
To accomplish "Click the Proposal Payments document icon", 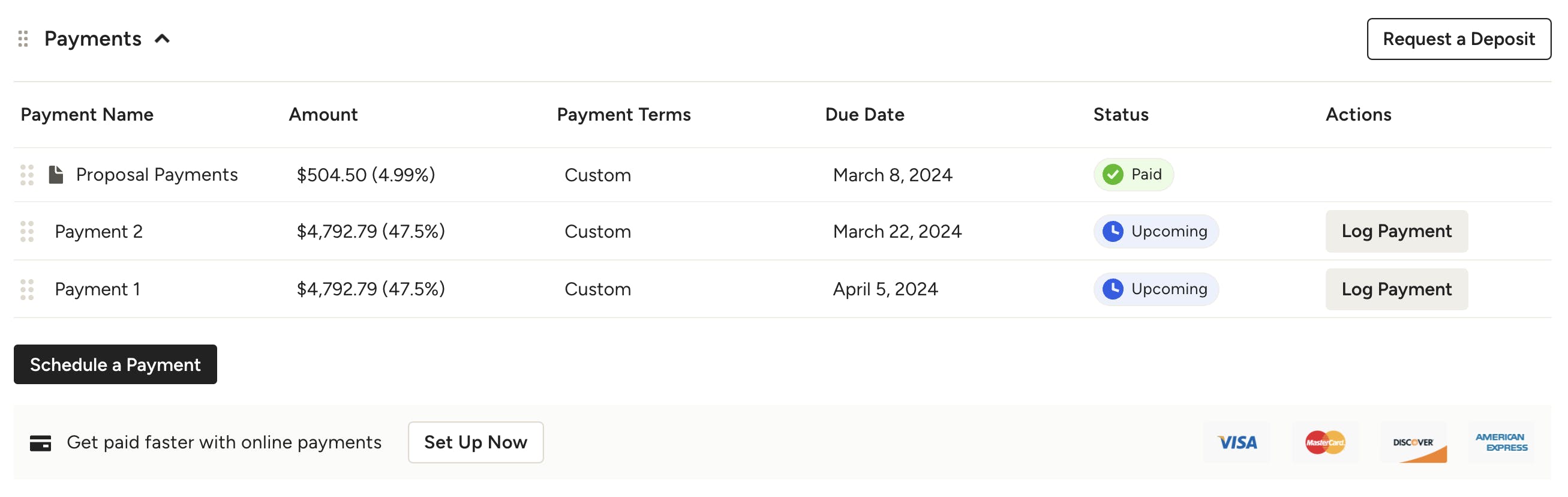I will pyautogui.click(x=56, y=175).
